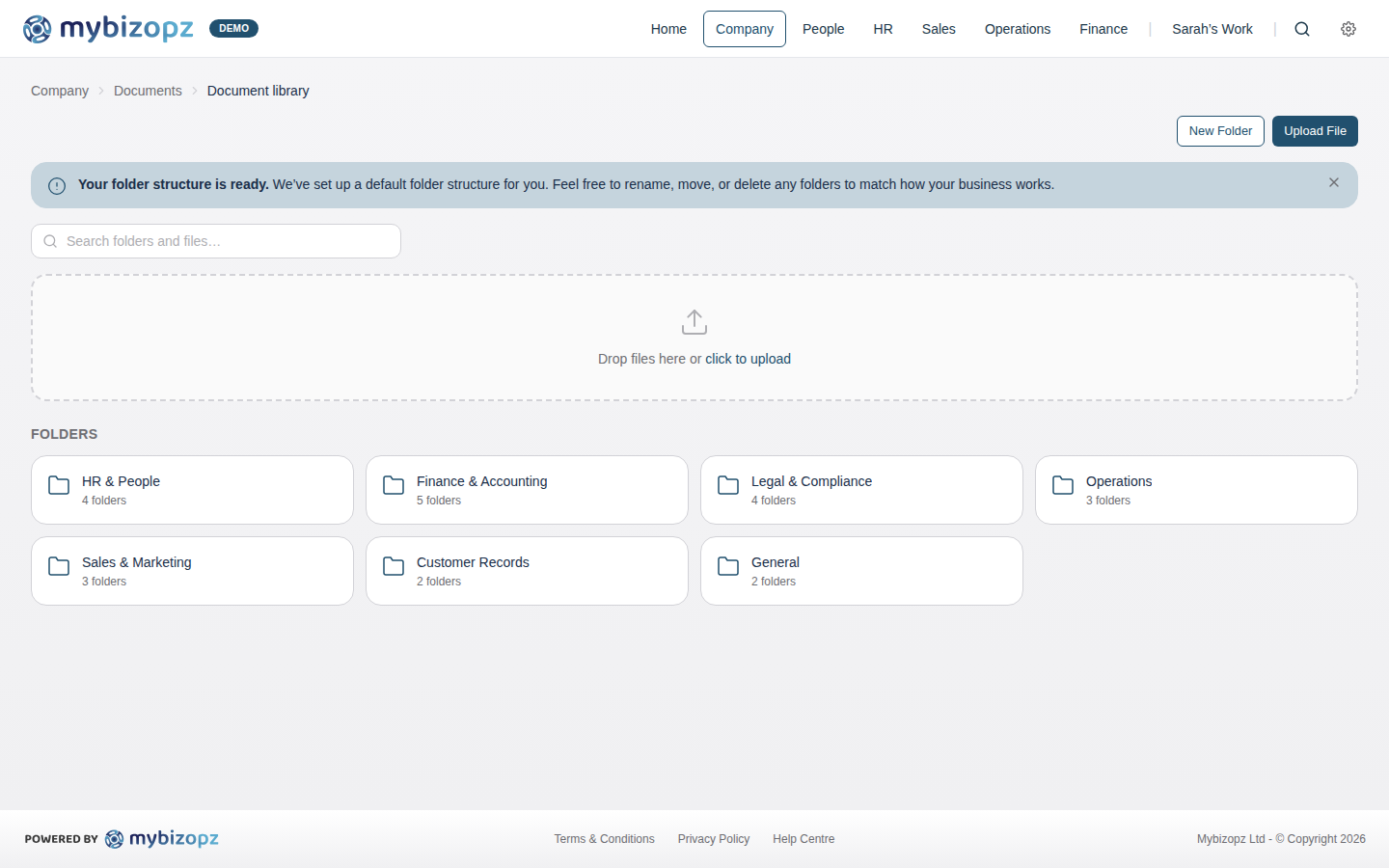Click the New Folder button

1220,130
